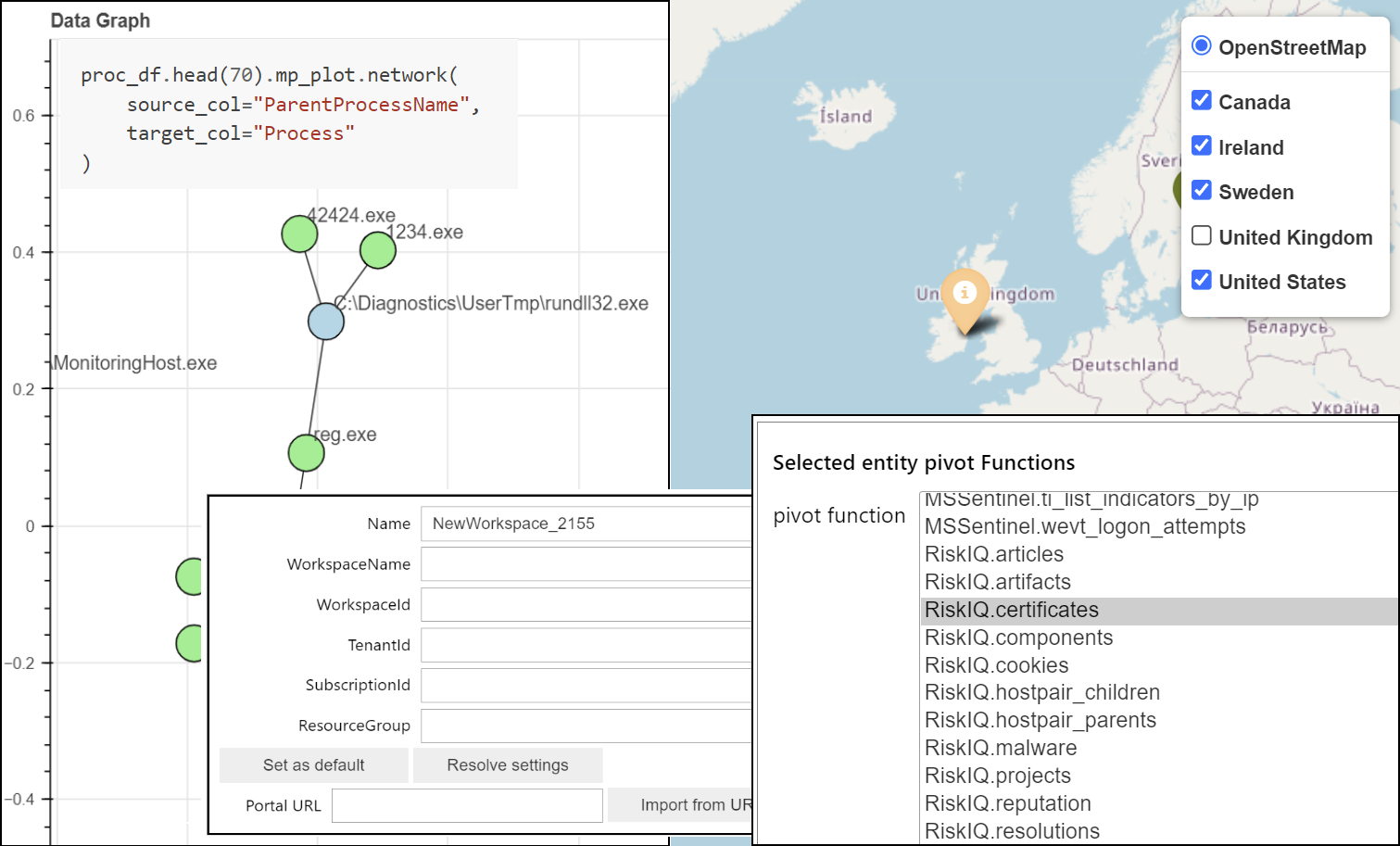Click the Name field containing NewWorkspace_2155
Screen dimensions: 1400x846
586,524
